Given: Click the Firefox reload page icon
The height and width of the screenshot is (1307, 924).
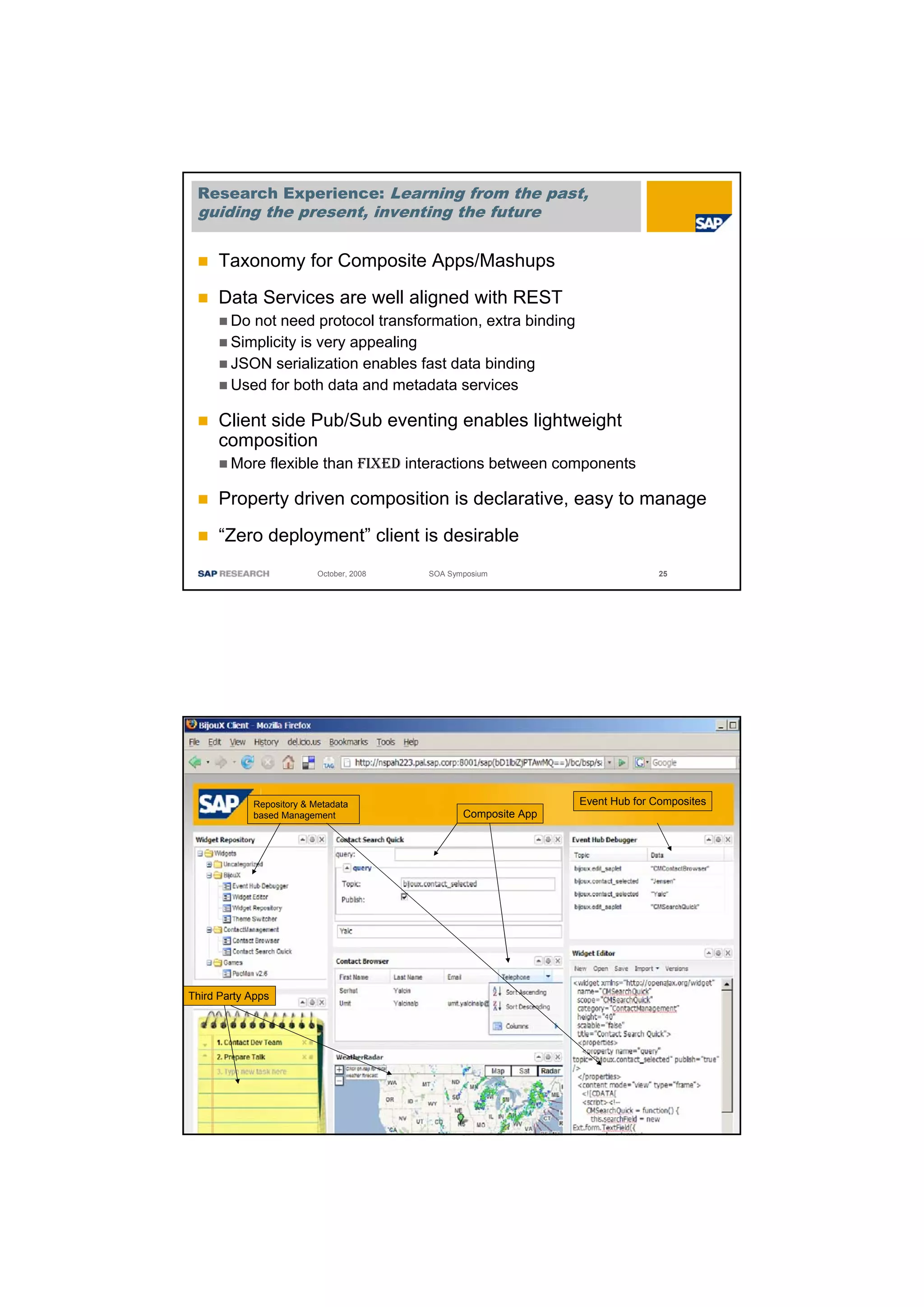Looking at the screenshot, I should point(247,762).
